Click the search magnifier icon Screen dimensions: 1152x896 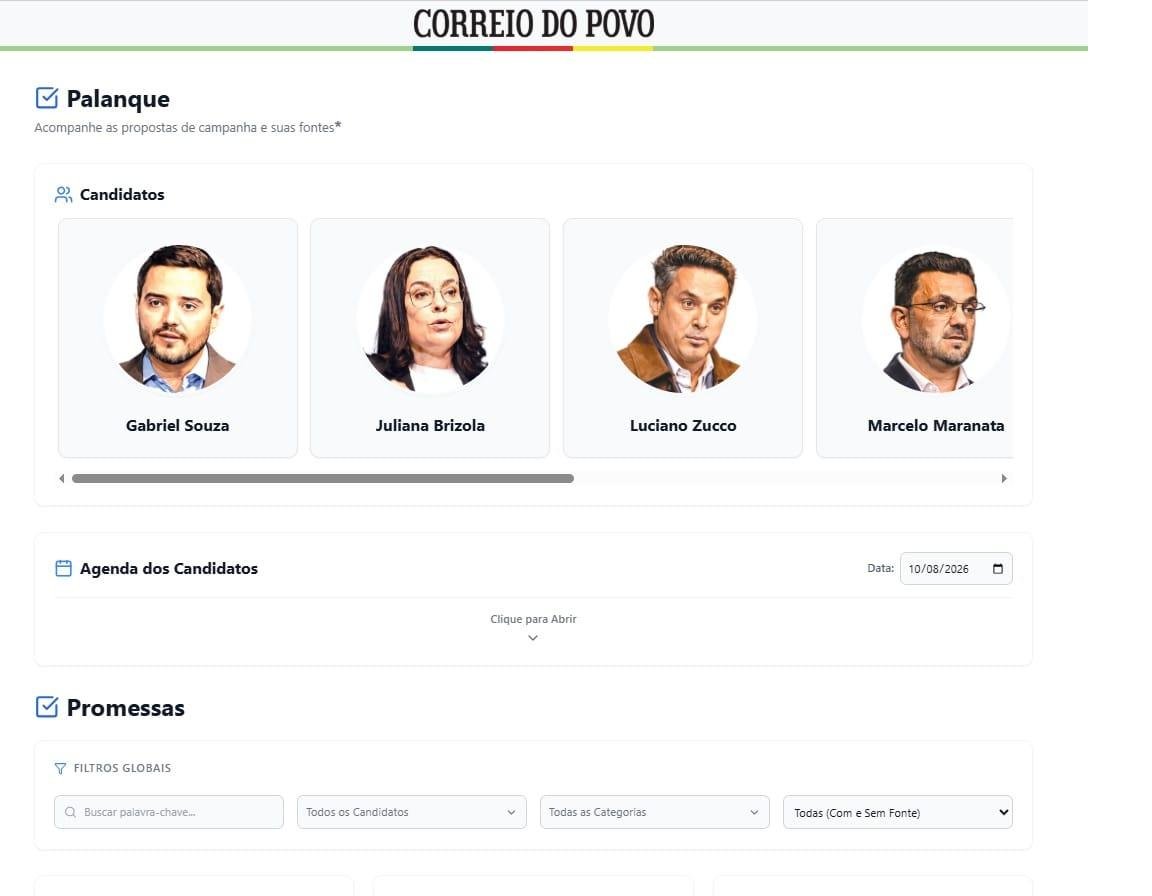pos(71,812)
